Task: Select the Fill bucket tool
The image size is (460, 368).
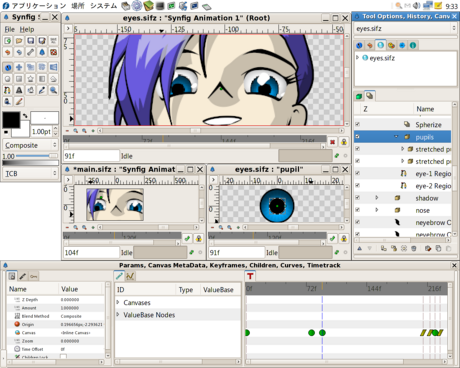Action: pos(8,101)
